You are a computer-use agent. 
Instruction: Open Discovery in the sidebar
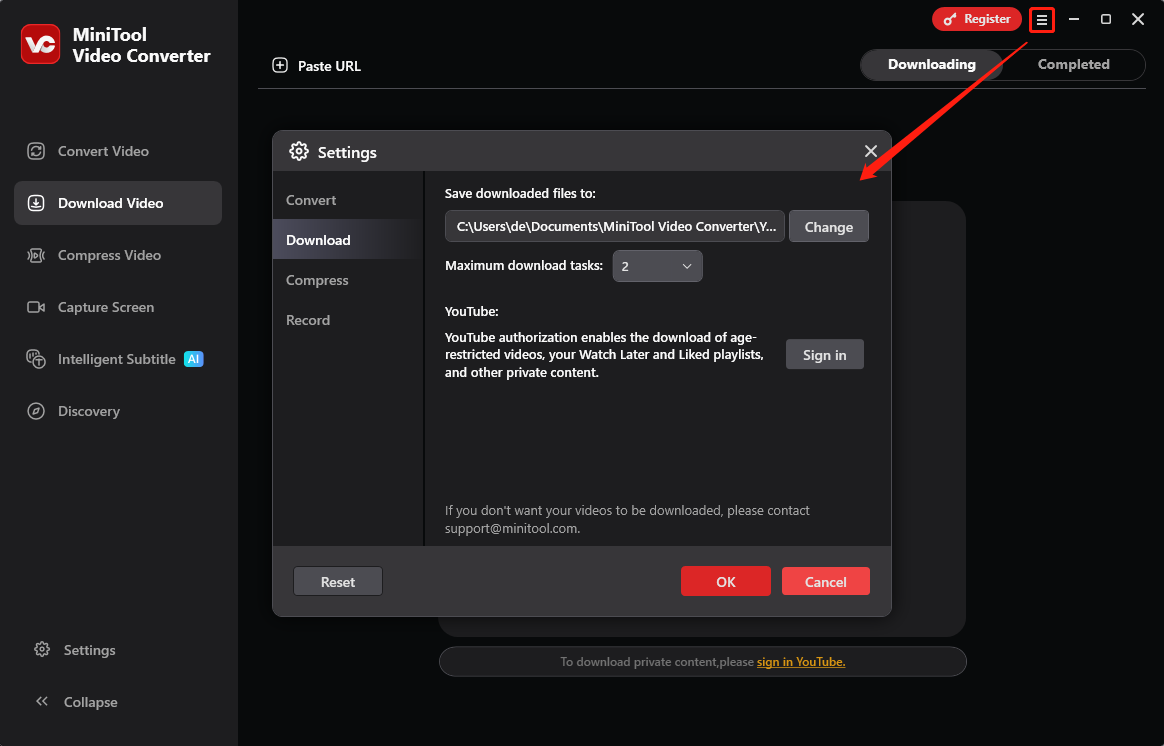point(118,411)
